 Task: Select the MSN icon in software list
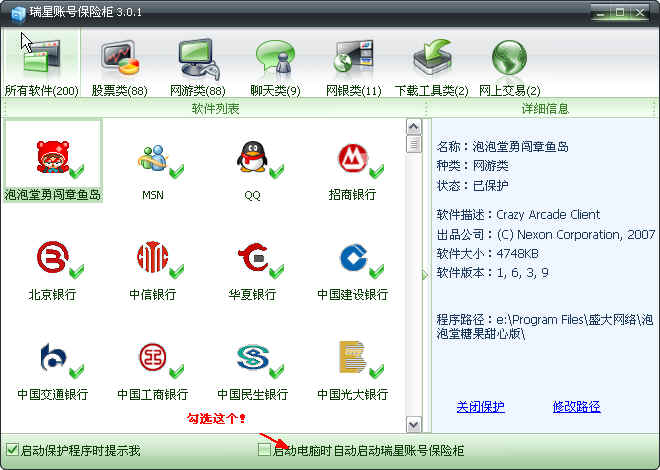tap(153, 170)
